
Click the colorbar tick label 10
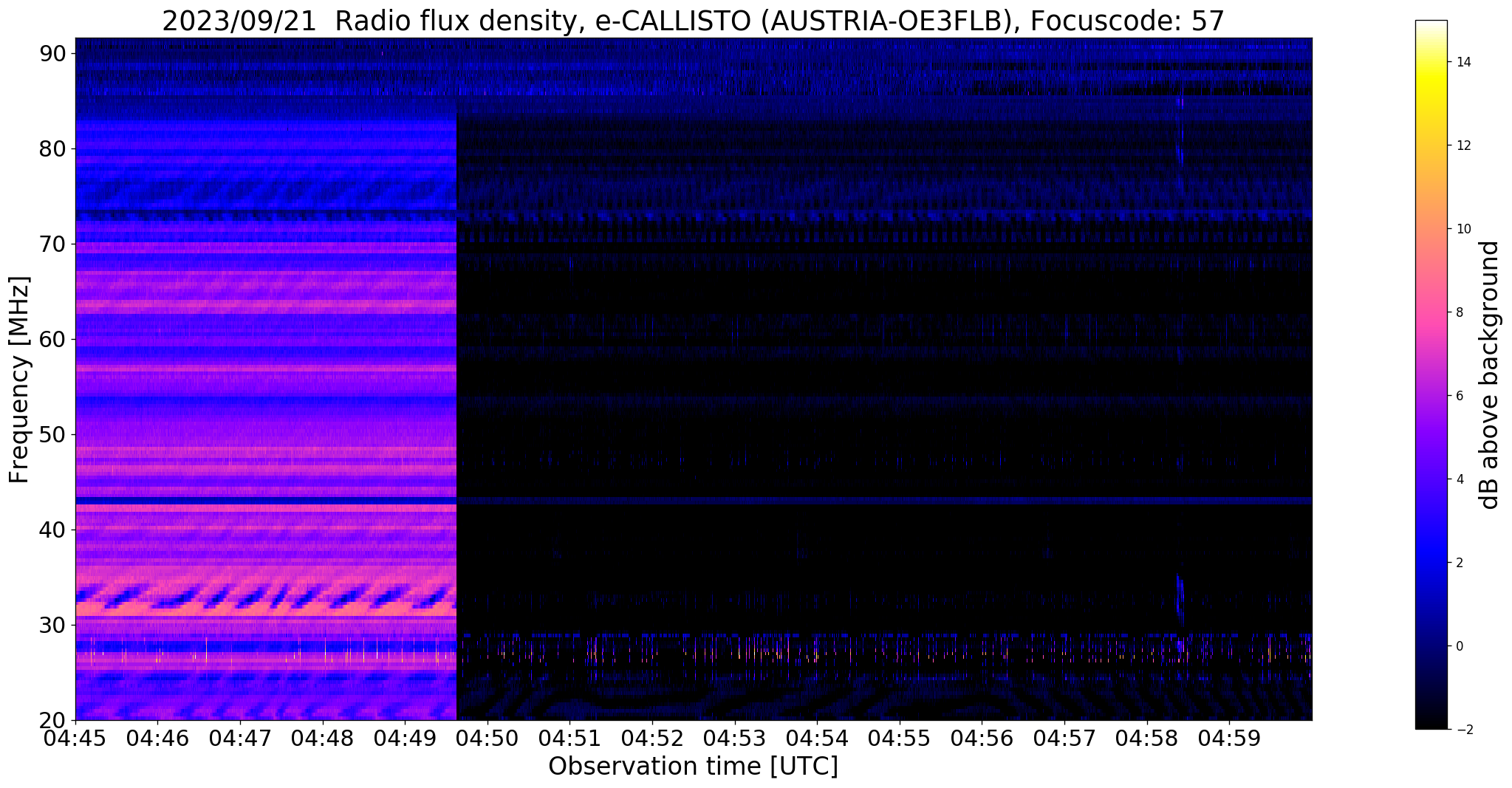(x=1461, y=229)
